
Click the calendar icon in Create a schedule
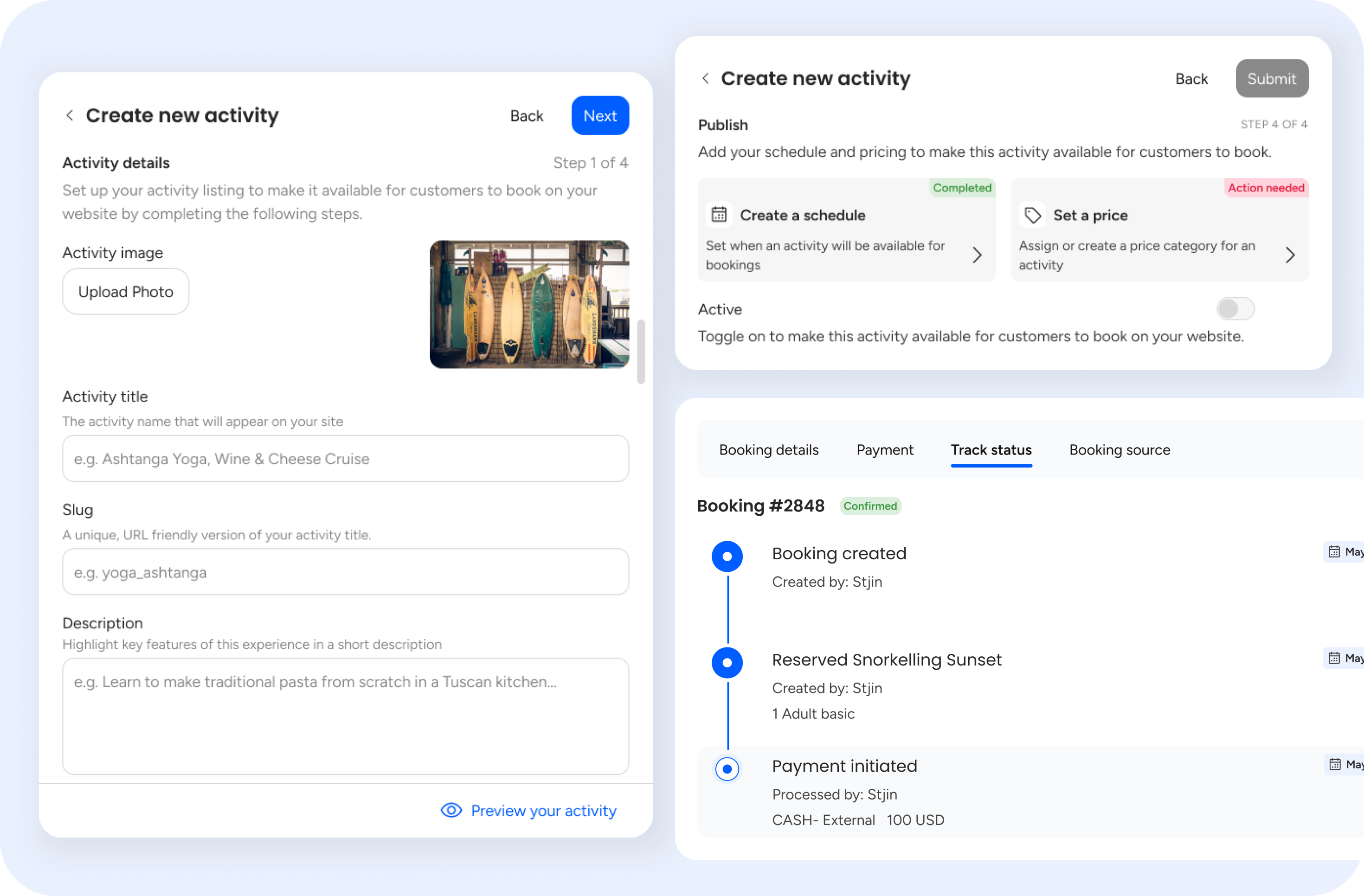point(719,215)
